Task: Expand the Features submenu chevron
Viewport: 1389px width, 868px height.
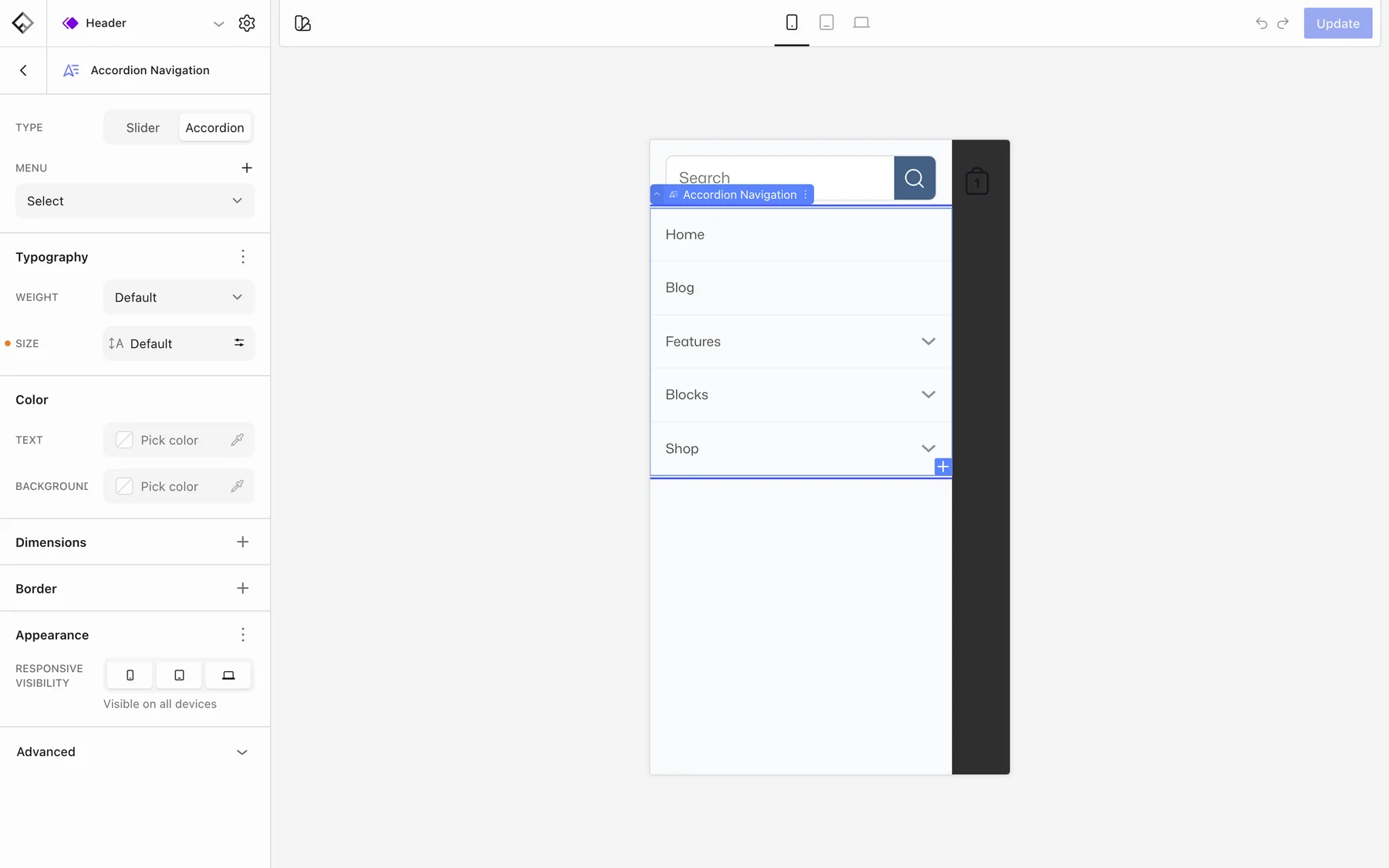Action: (x=928, y=341)
